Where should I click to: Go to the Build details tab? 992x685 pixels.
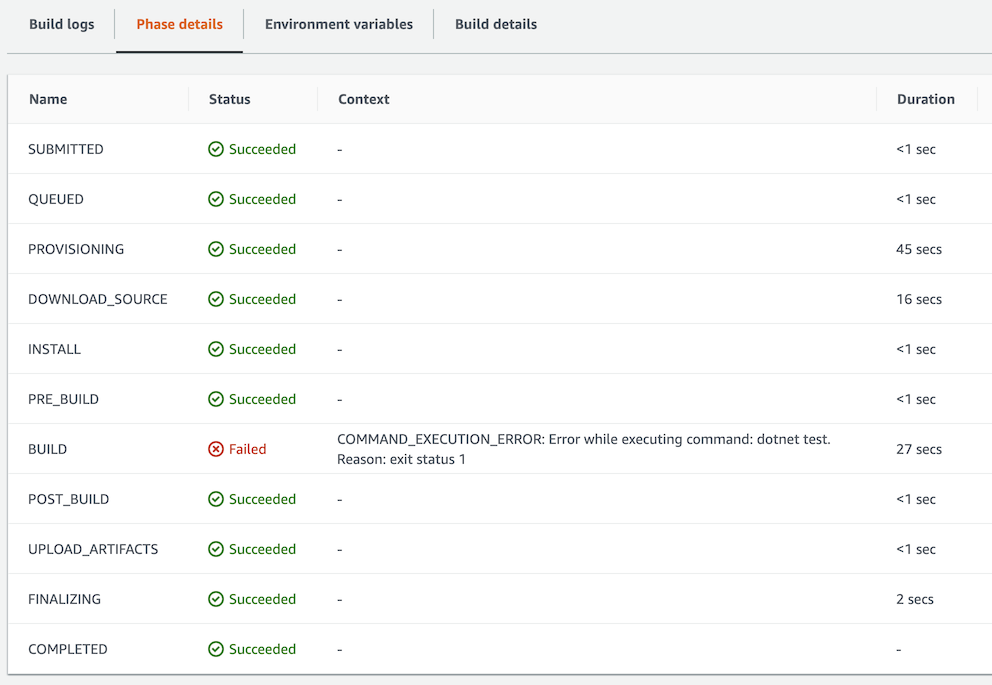[x=495, y=24]
